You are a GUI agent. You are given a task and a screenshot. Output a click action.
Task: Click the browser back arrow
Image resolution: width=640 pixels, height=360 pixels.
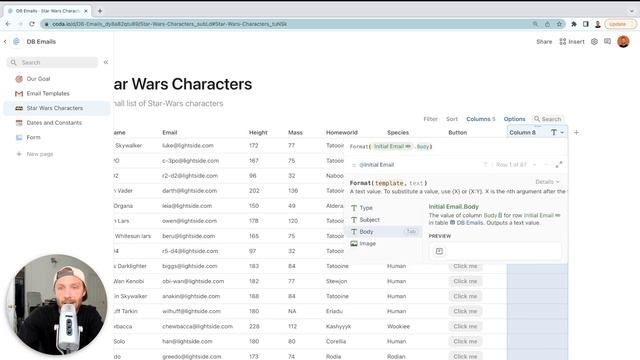(x=8, y=24)
